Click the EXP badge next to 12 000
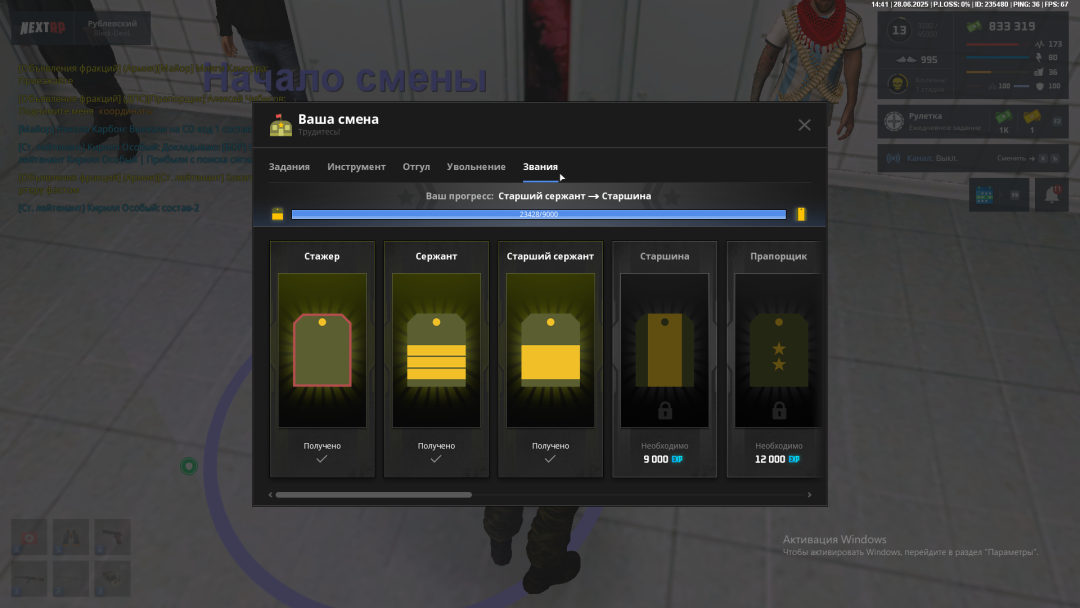Screen dimensions: 1080x608 tap(794, 459)
